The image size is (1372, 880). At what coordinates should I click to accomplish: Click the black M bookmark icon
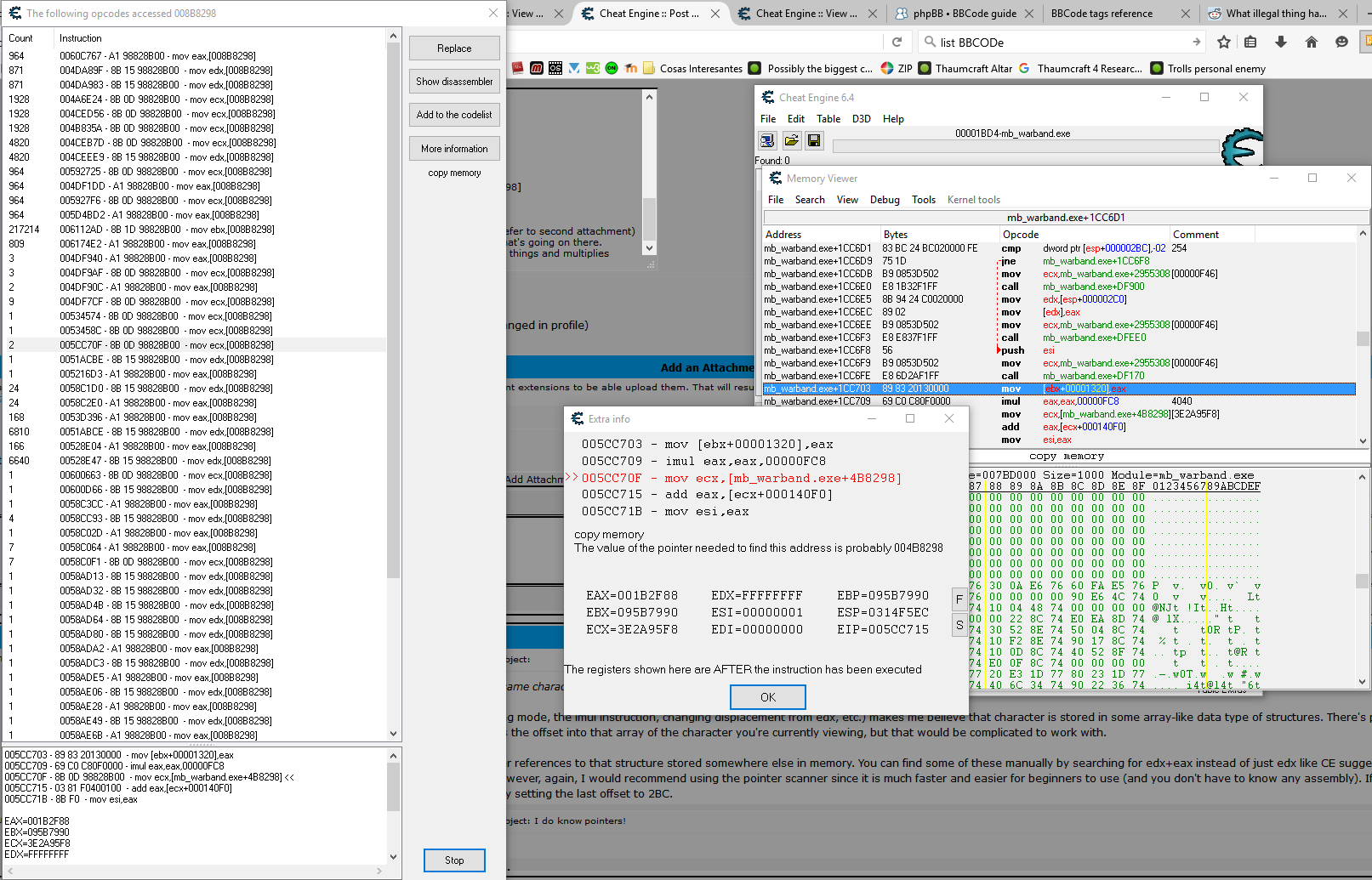pos(536,69)
